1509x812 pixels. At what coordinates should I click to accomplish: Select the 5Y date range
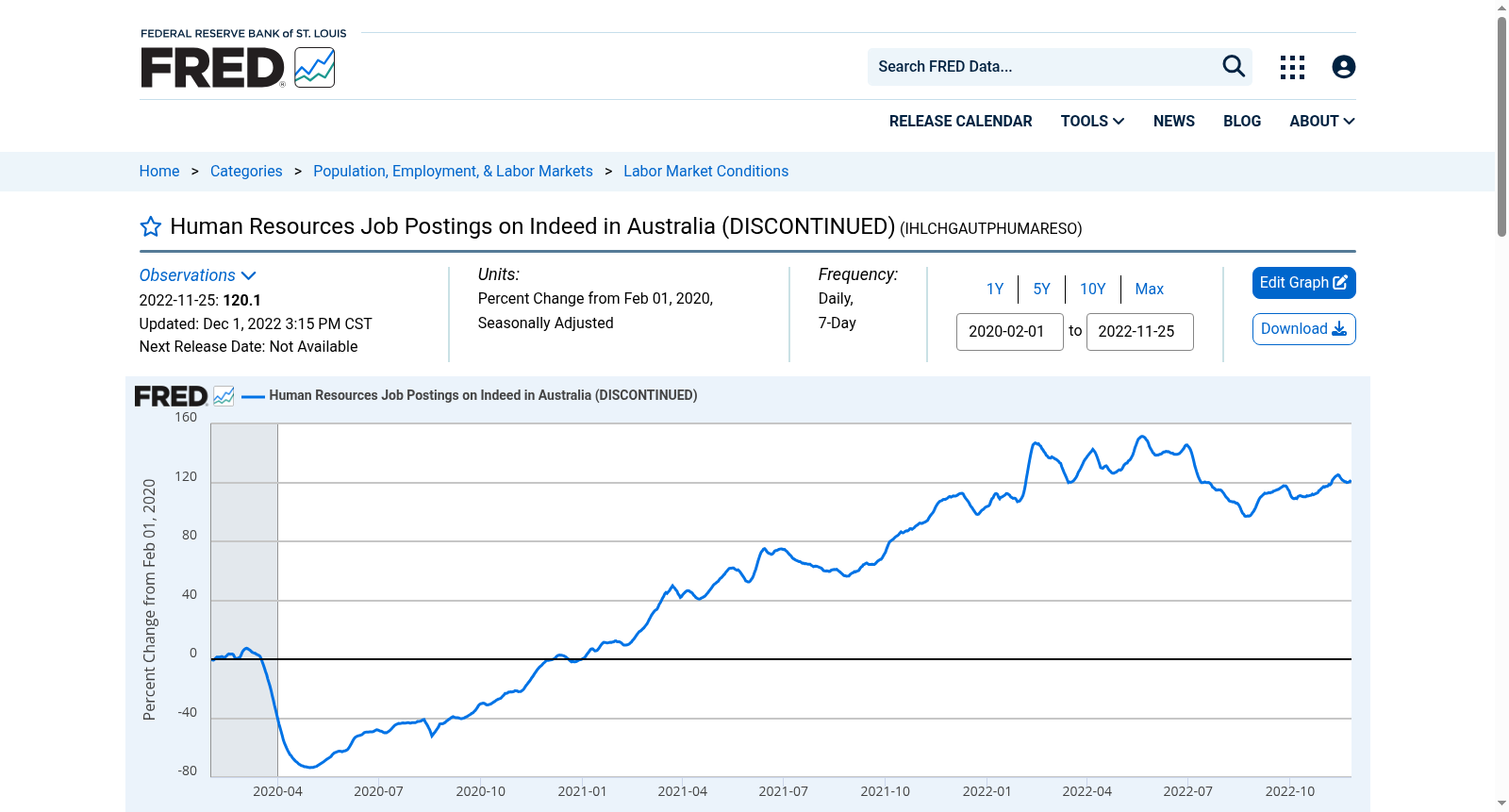(x=1041, y=290)
